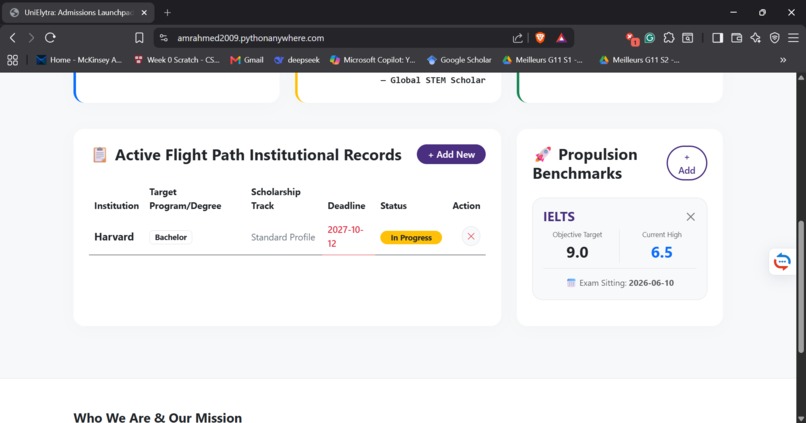Expand hidden bookmarks chevron
806x423 pixels.
coord(782,60)
